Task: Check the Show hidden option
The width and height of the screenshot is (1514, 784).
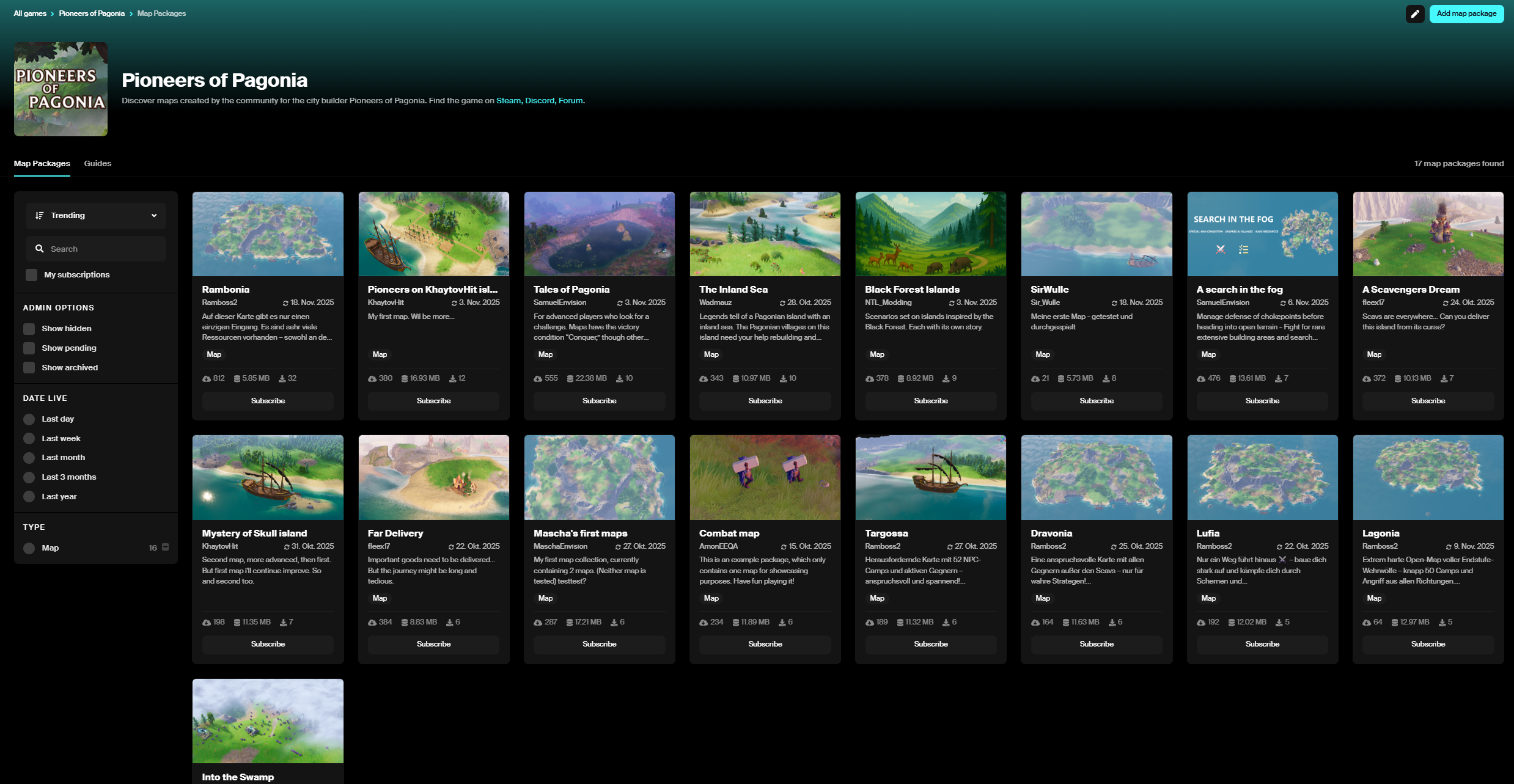Action: pyautogui.click(x=29, y=329)
